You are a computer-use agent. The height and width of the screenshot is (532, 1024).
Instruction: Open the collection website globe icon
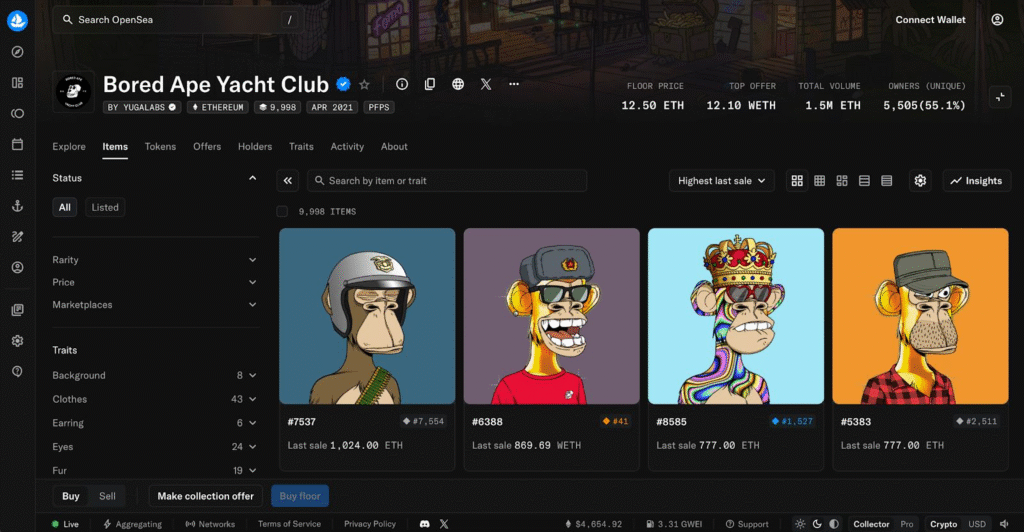click(x=458, y=85)
